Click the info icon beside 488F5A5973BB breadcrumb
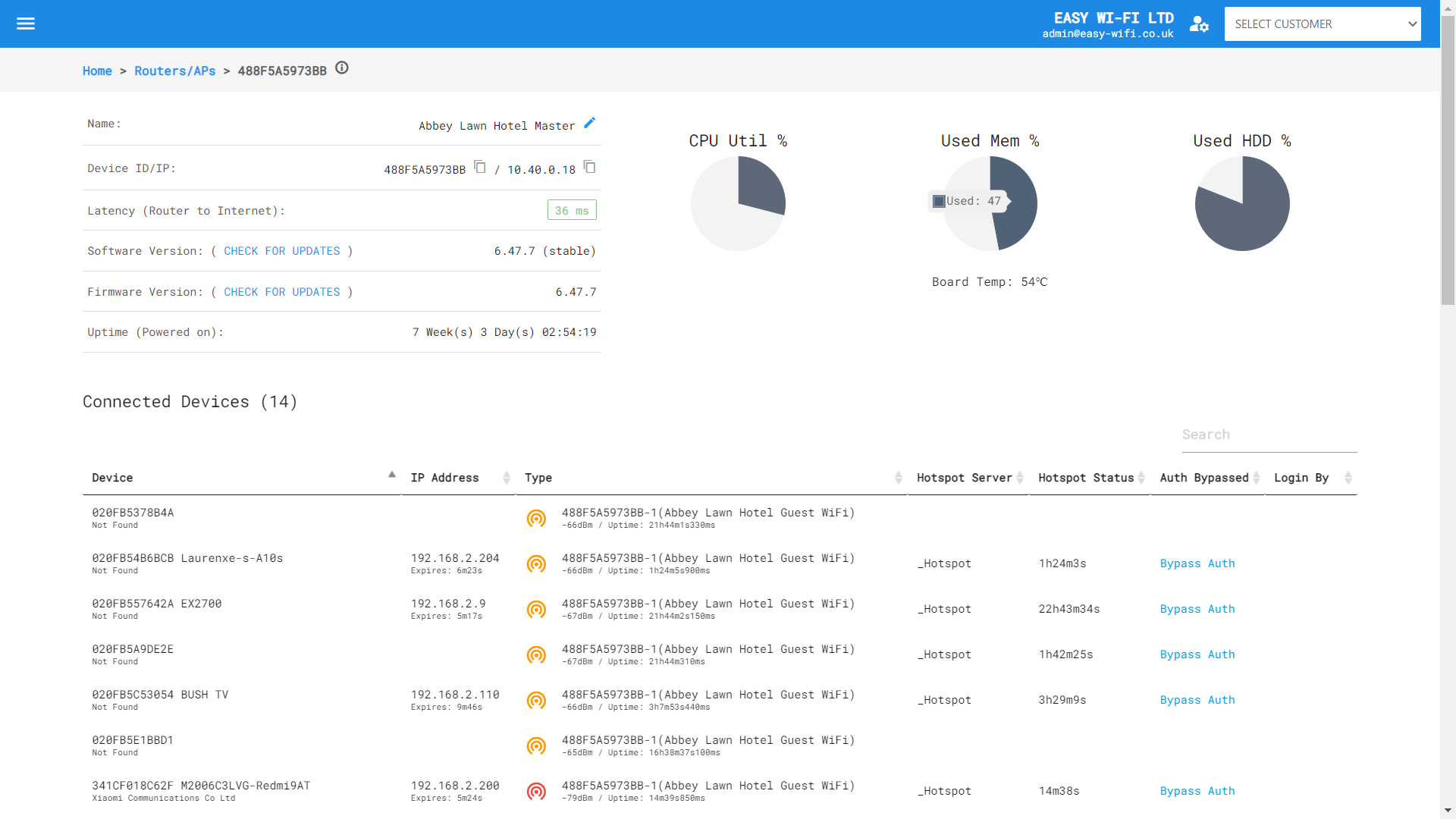 pyautogui.click(x=342, y=68)
